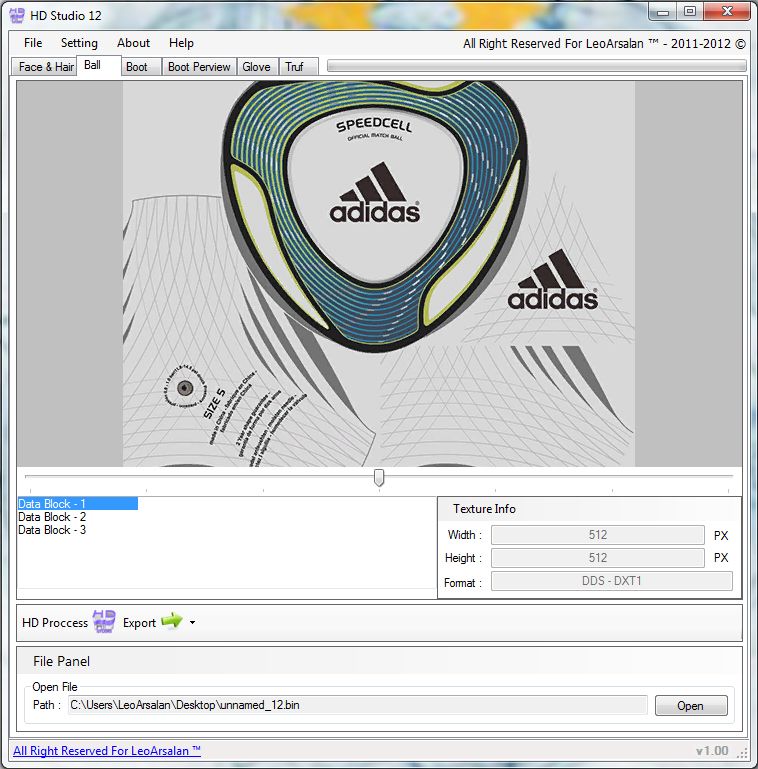Viewport: 758px width, 769px height.
Task: Click the slider thumb below texture preview
Action: coord(379,478)
